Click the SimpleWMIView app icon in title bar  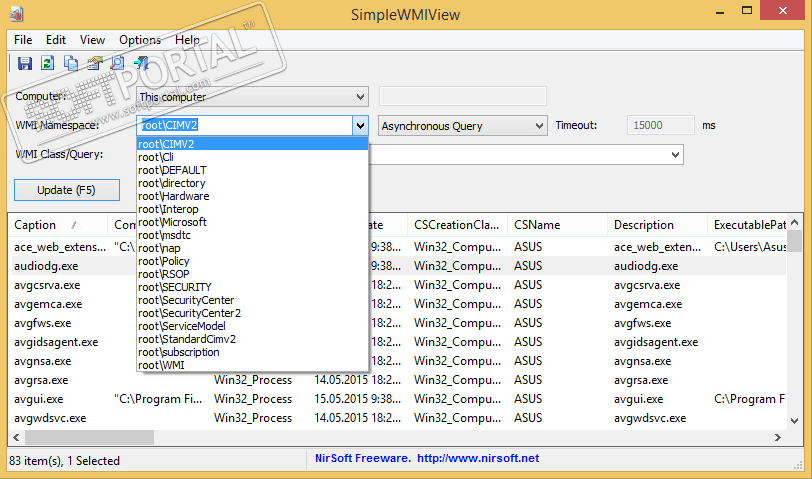pyautogui.click(x=17, y=13)
